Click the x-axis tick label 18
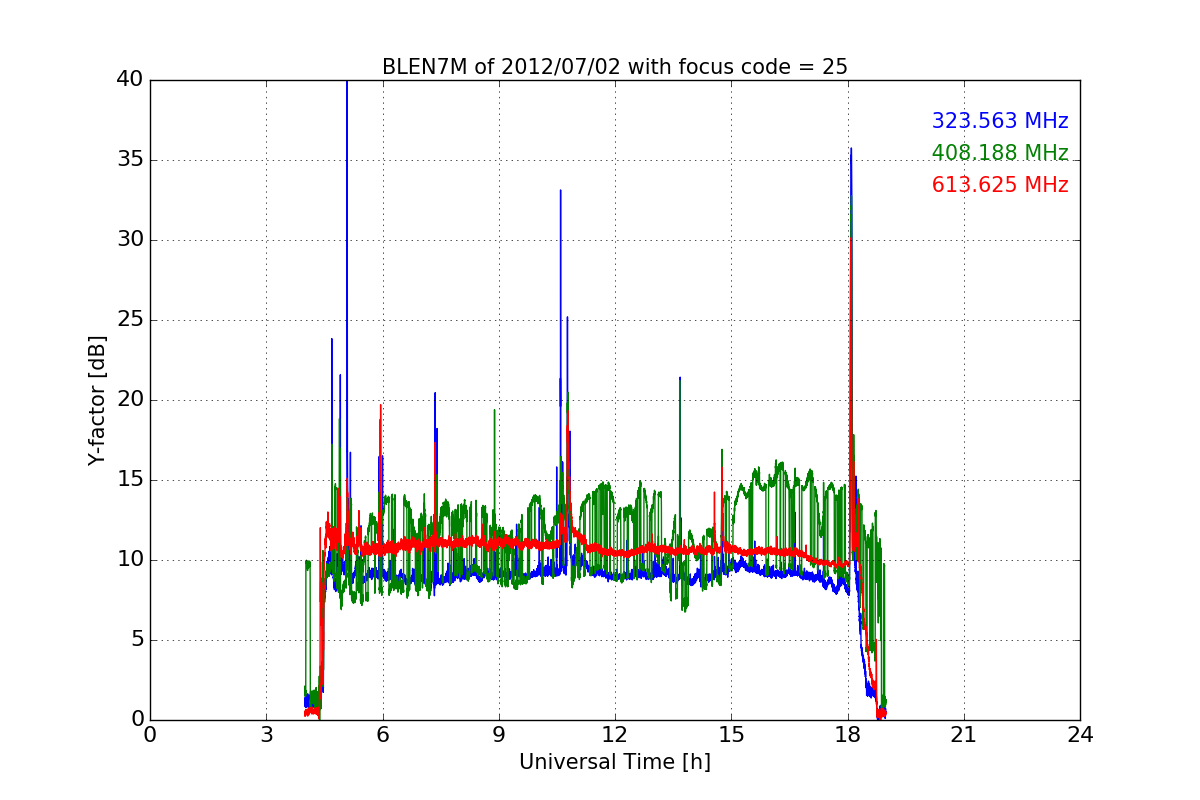 pyautogui.click(x=847, y=735)
